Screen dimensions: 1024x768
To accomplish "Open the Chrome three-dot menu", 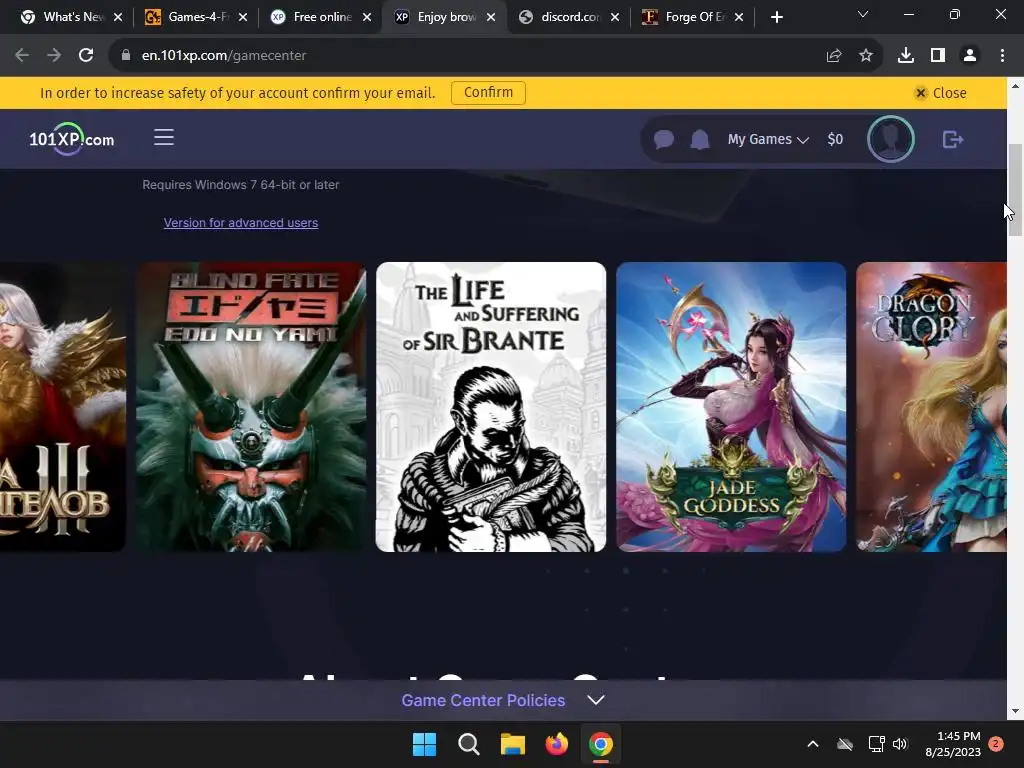I will (x=1002, y=56).
